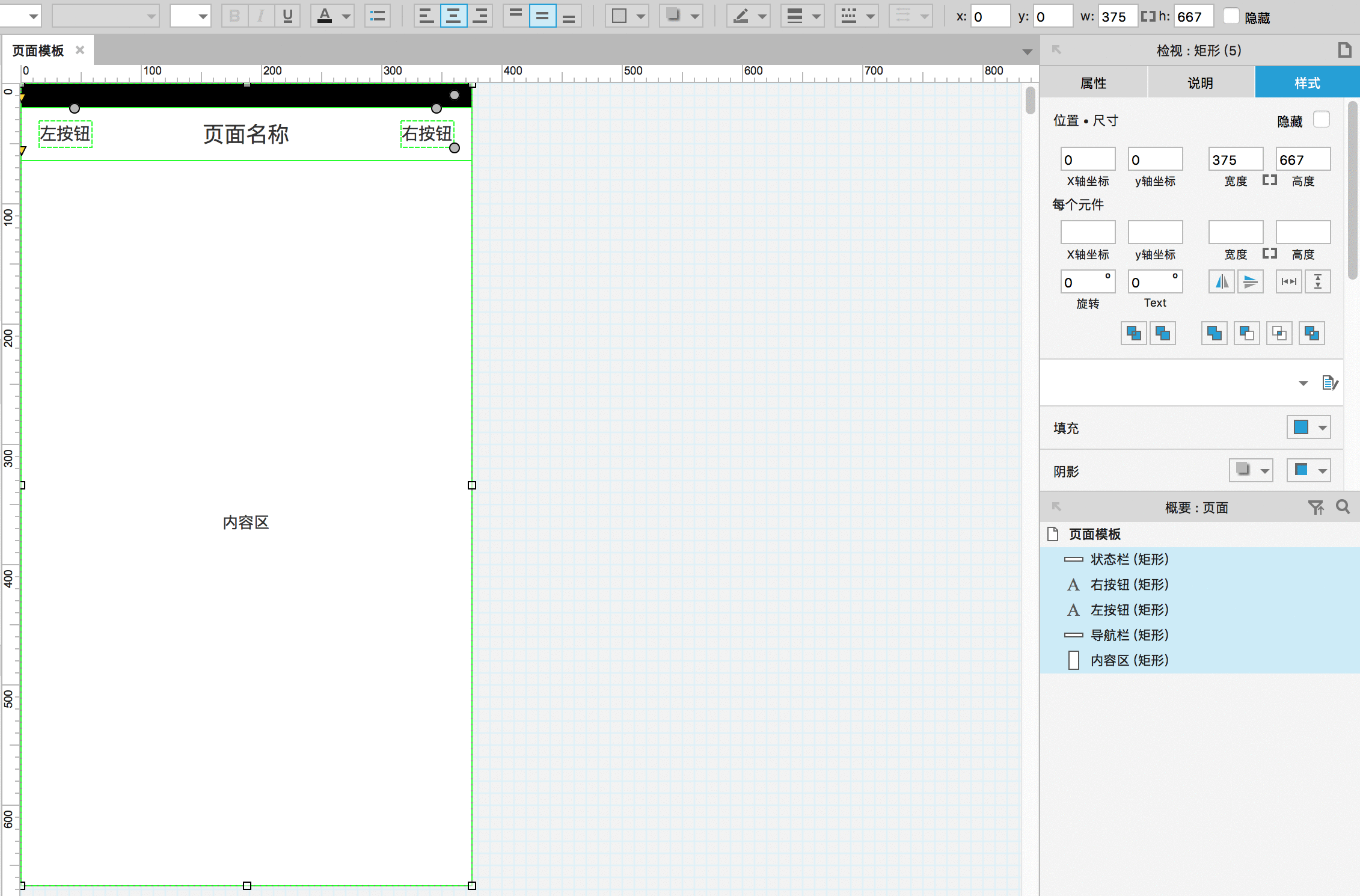Viewport: 1360px width, 896px height.
Task: Intersect the selected shapes
Action: [1279, 333]
